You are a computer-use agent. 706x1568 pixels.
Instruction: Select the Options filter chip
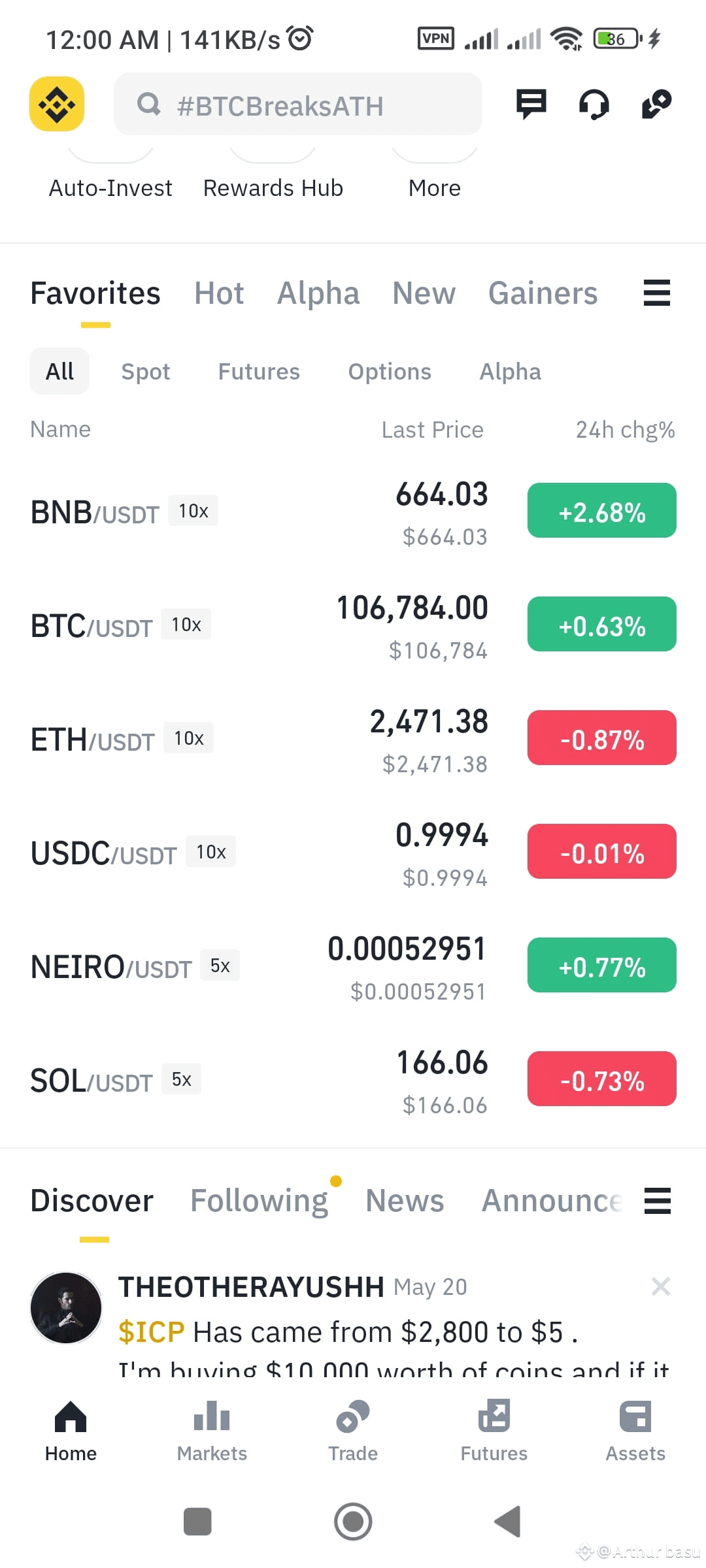point(390,371)
